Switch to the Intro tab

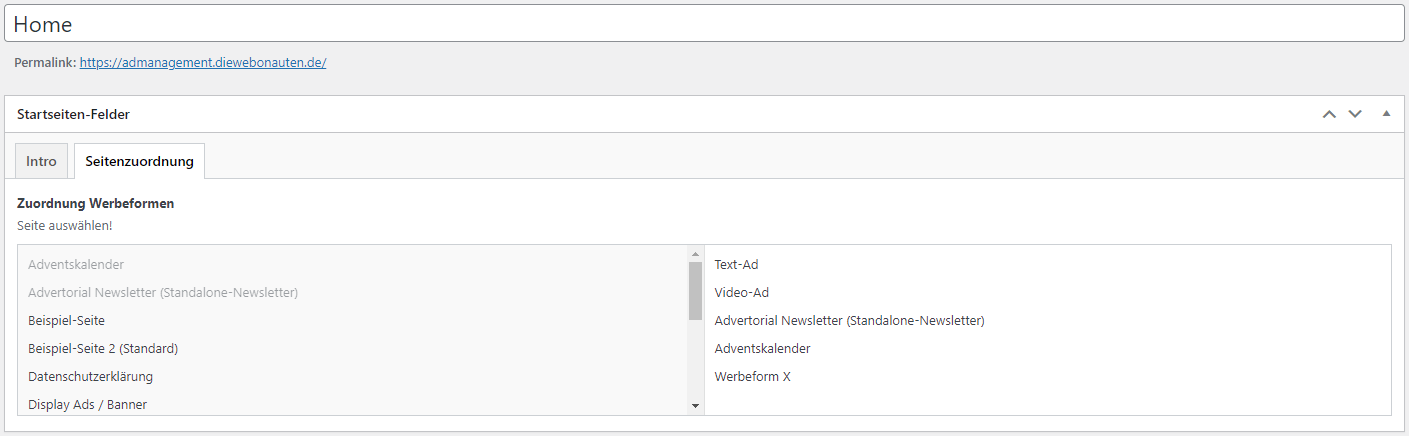point(42,162)
